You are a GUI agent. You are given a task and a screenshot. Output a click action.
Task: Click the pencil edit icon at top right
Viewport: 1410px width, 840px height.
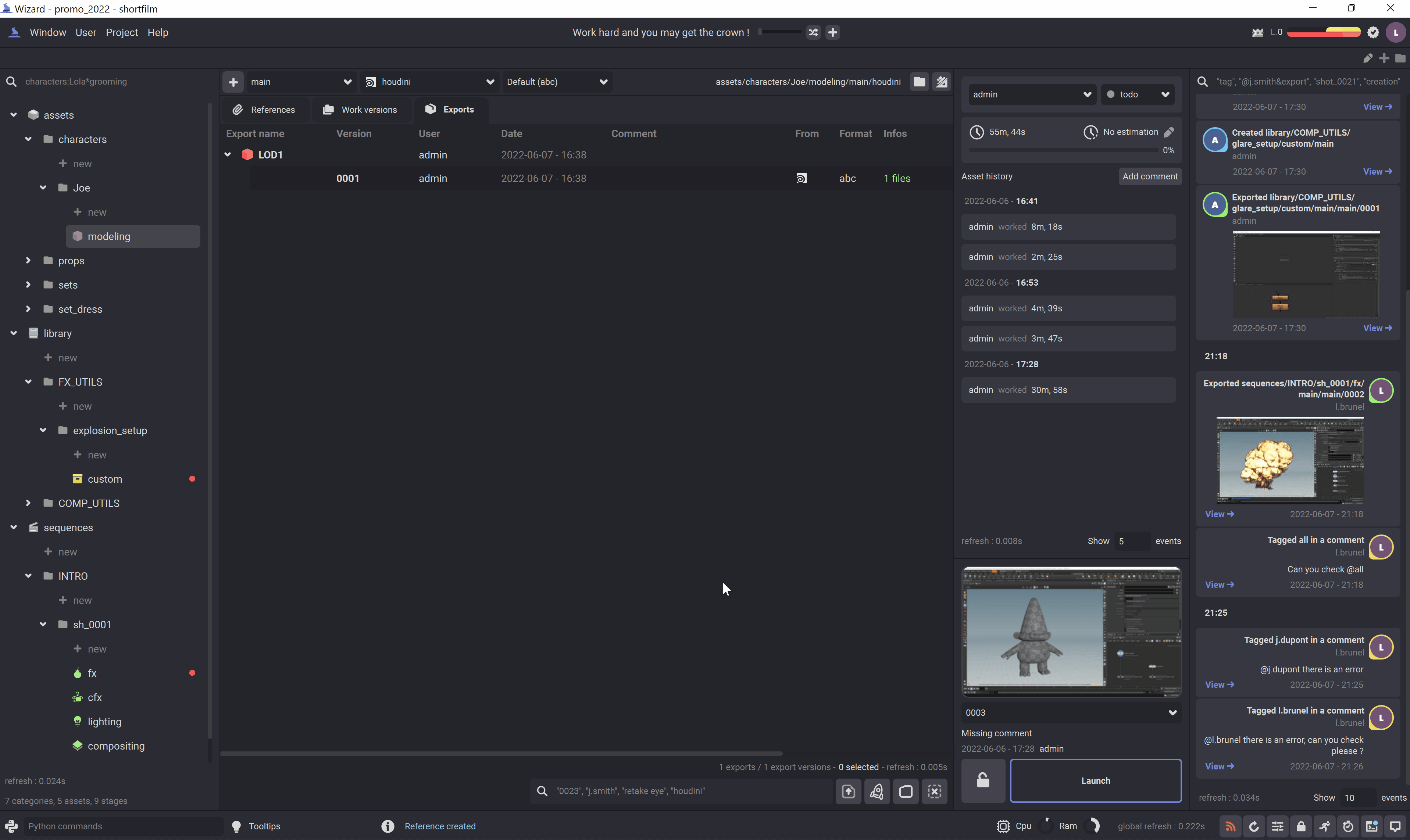pos(1368,58)
